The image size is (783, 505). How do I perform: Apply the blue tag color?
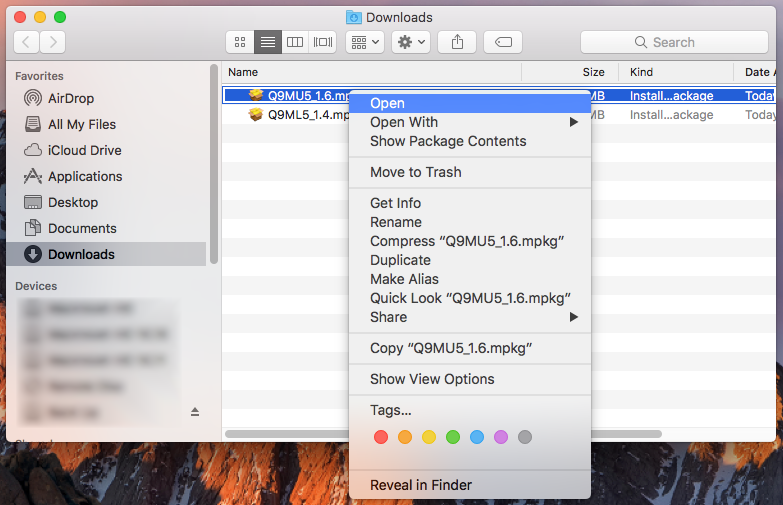[x=477, y=437]
